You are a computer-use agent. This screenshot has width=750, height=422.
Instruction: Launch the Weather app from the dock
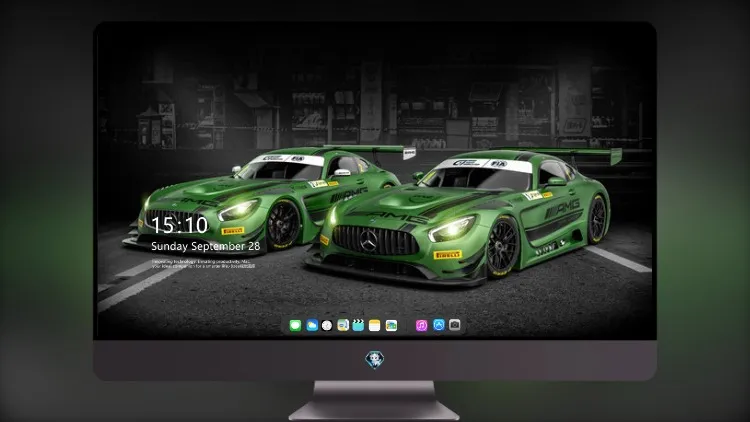click(312, 325)
